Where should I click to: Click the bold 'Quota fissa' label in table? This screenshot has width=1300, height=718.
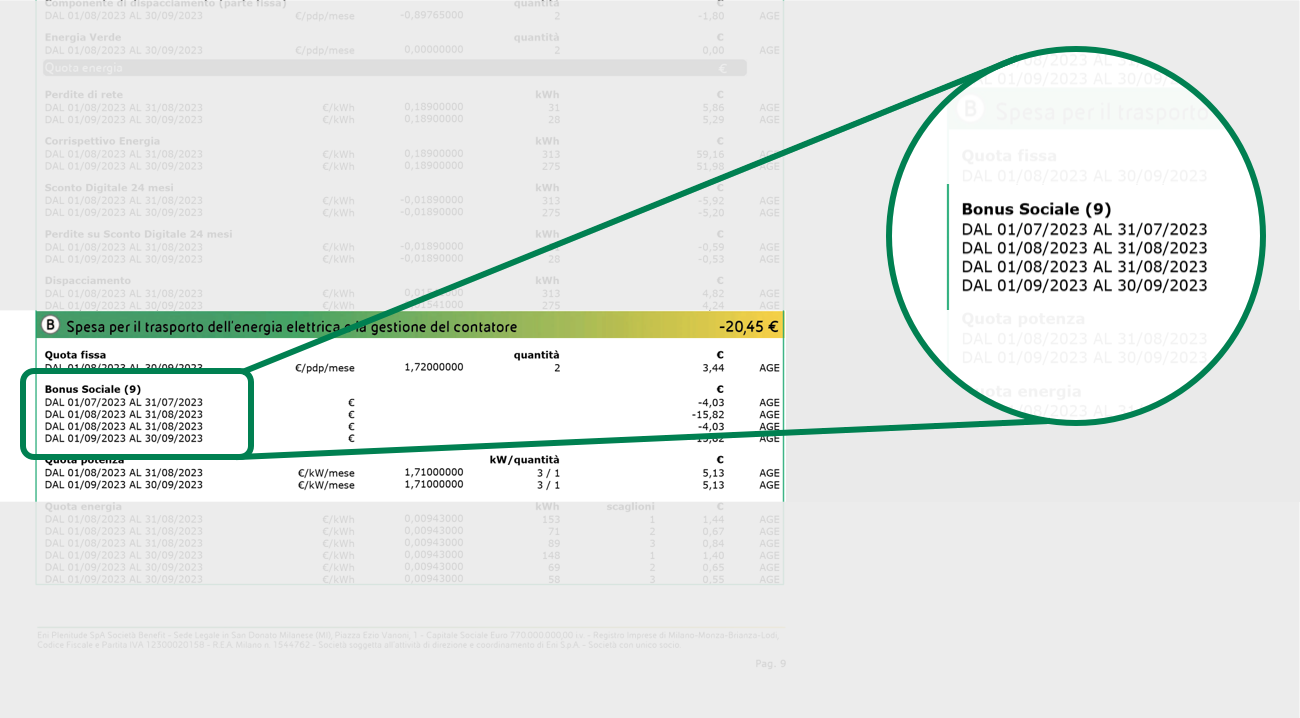pos(75,354)
